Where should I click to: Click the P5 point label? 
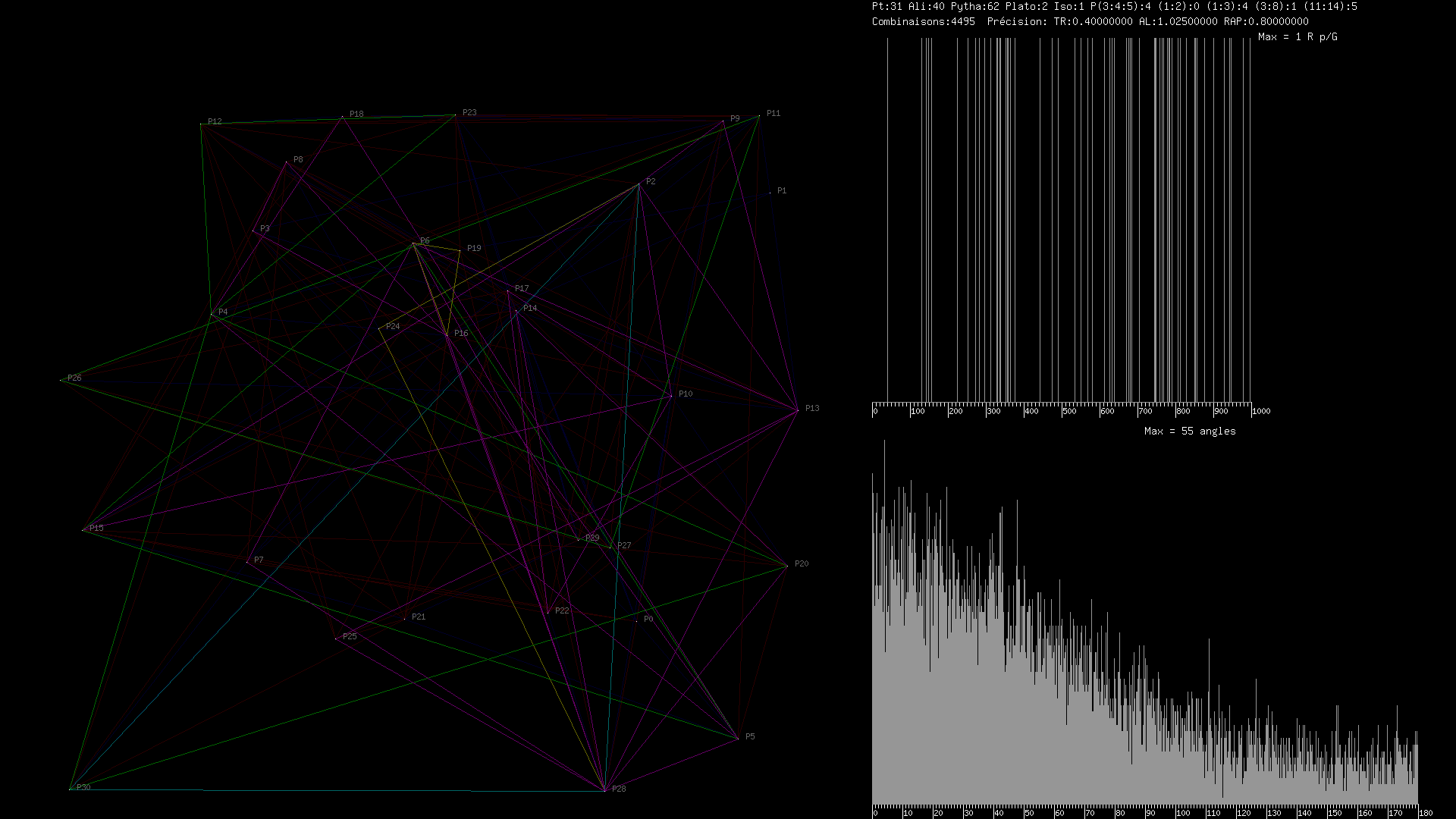750,736
